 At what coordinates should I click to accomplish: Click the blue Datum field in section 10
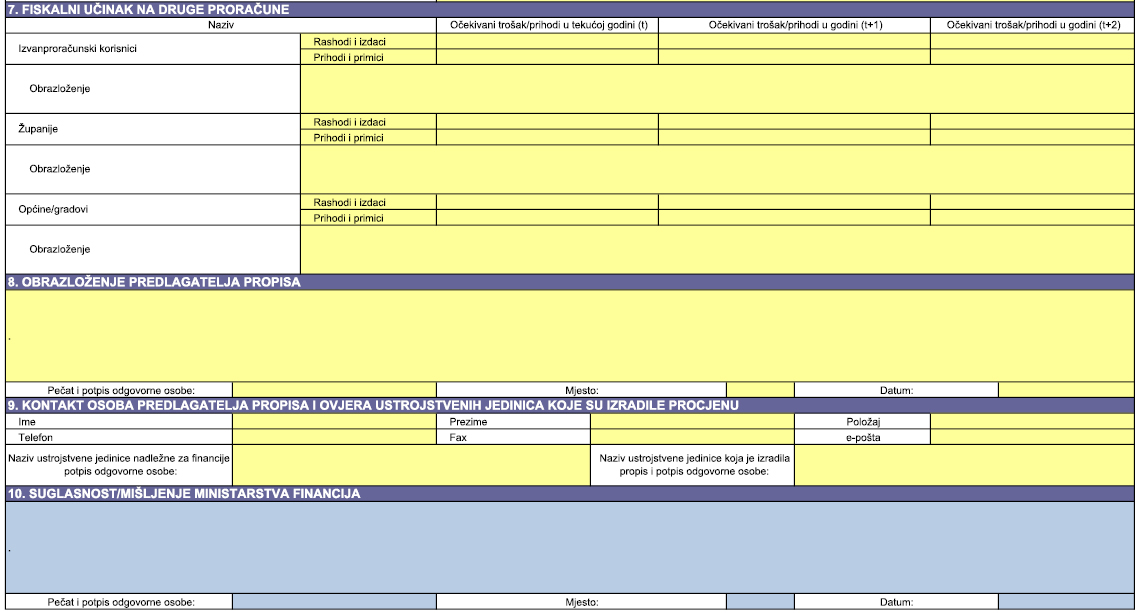pos(1066,602)
